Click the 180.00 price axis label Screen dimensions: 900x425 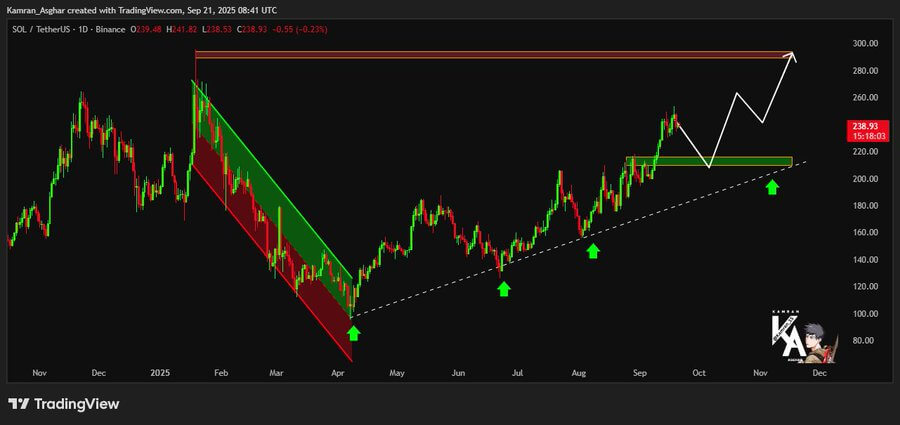(864, 206)
